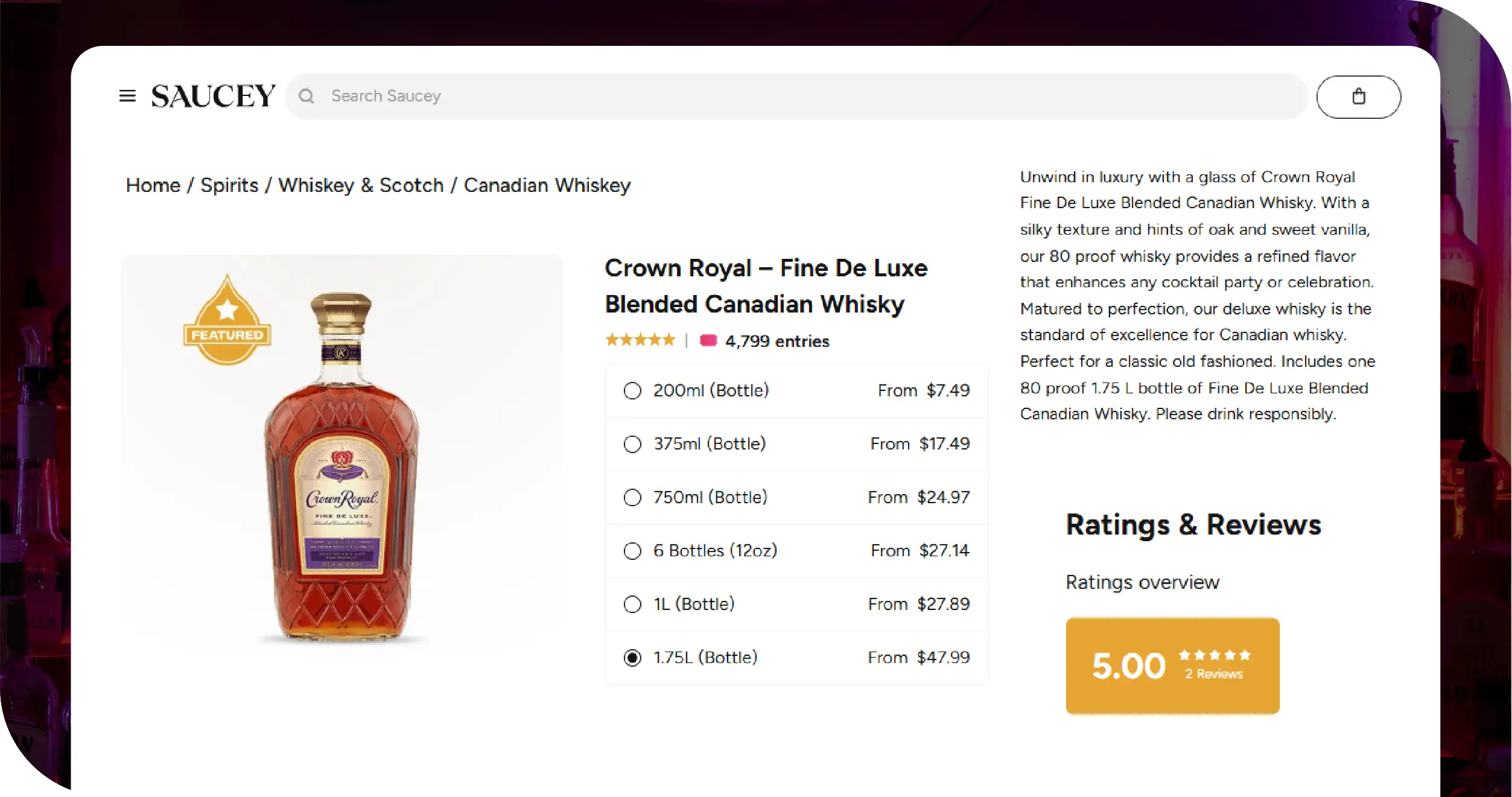The height and width of the screenshot is (797, 1512).
Task: Click the search magnifier icon
Action: (x=307, y=97)
